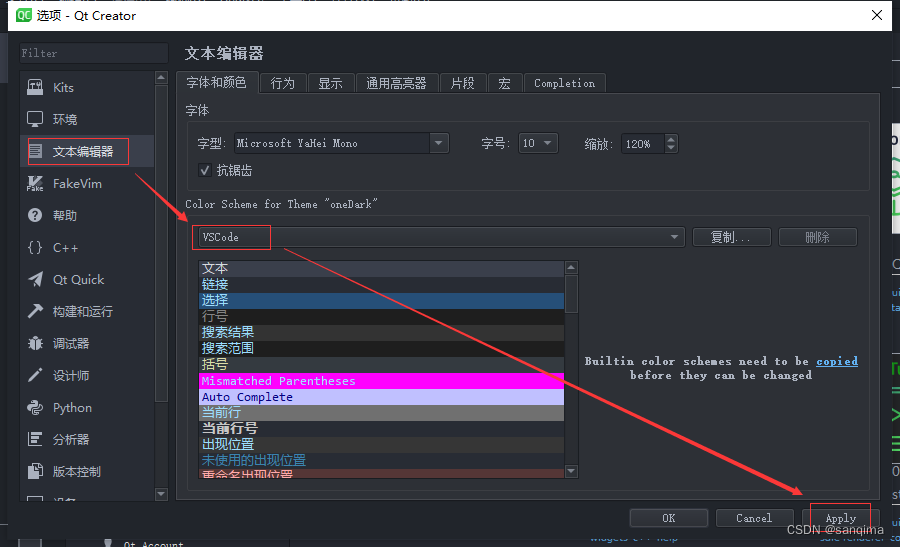Select the 当前行号 list entry
This screenshot has height=547, width=900.
point(381,428)
